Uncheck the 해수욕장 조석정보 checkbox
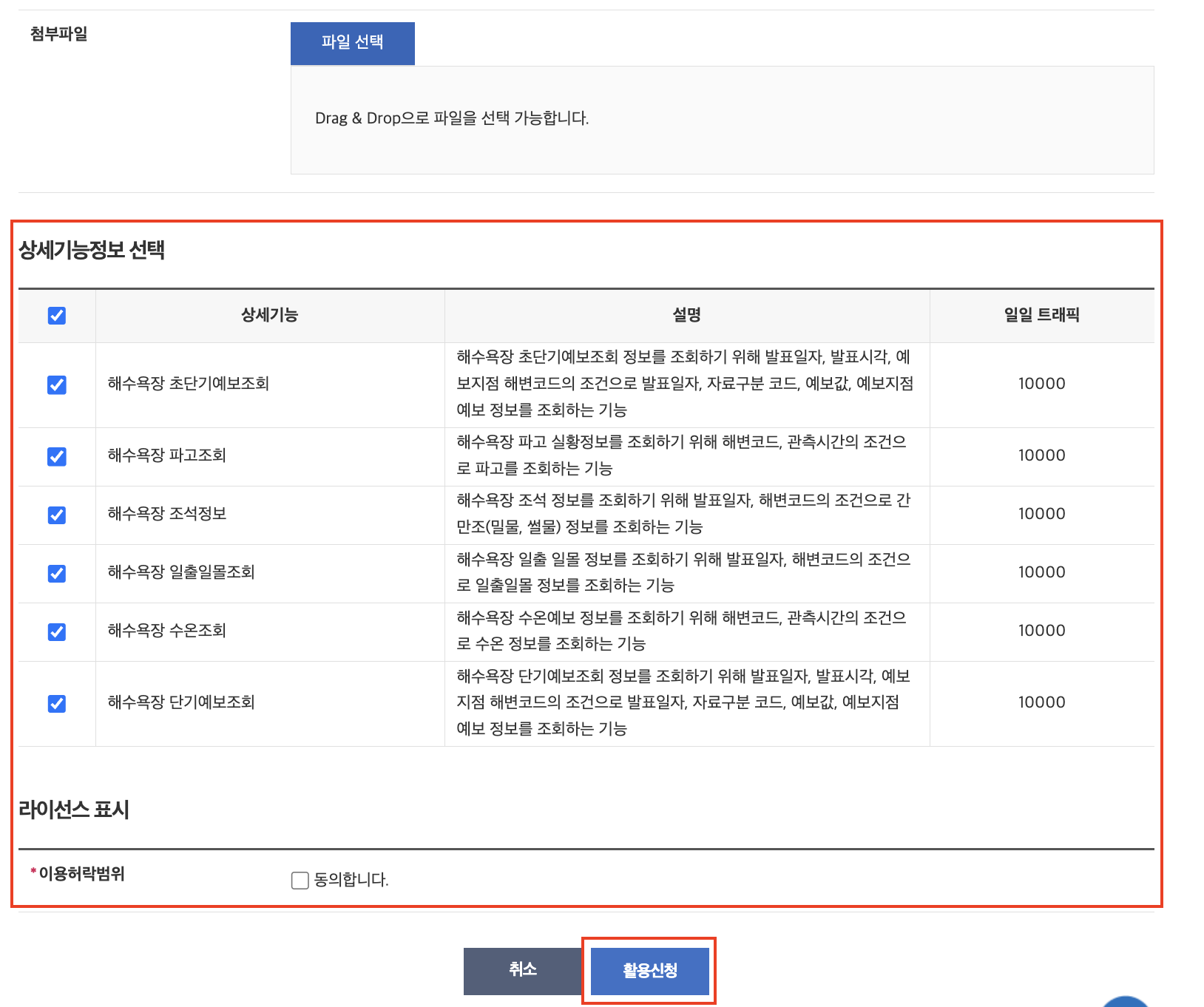Image resolution: width=1204 pixels, height=1007 pixels. [57, 515]
